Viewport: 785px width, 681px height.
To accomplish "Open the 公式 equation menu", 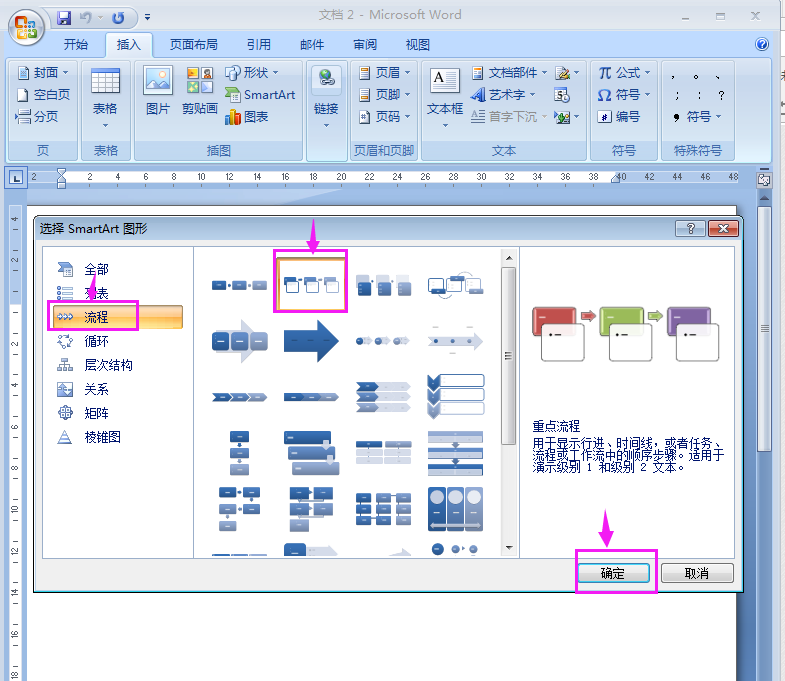I will tap(624, 73).
